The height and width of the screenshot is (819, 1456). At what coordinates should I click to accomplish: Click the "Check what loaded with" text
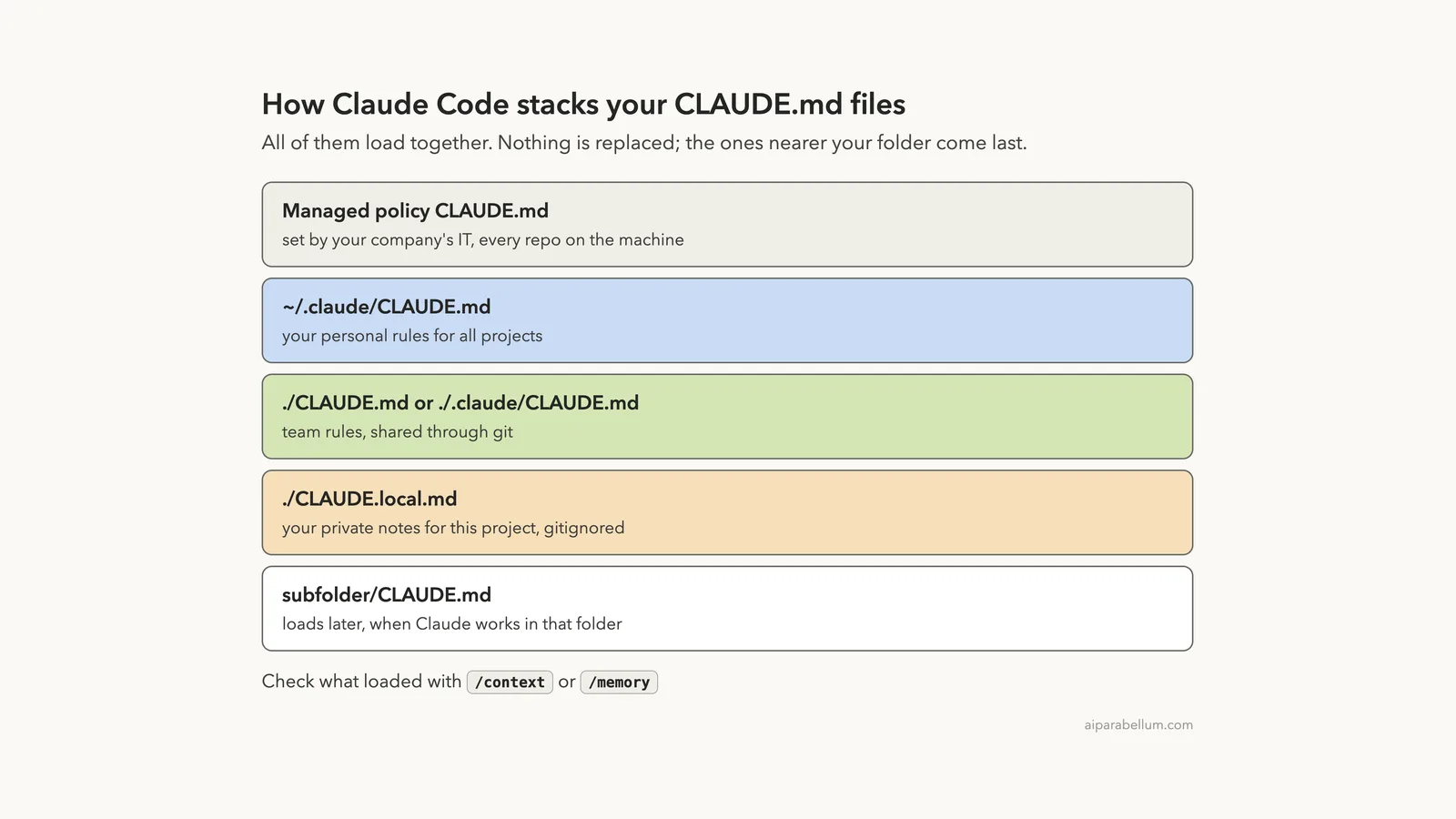click(361, 682)
